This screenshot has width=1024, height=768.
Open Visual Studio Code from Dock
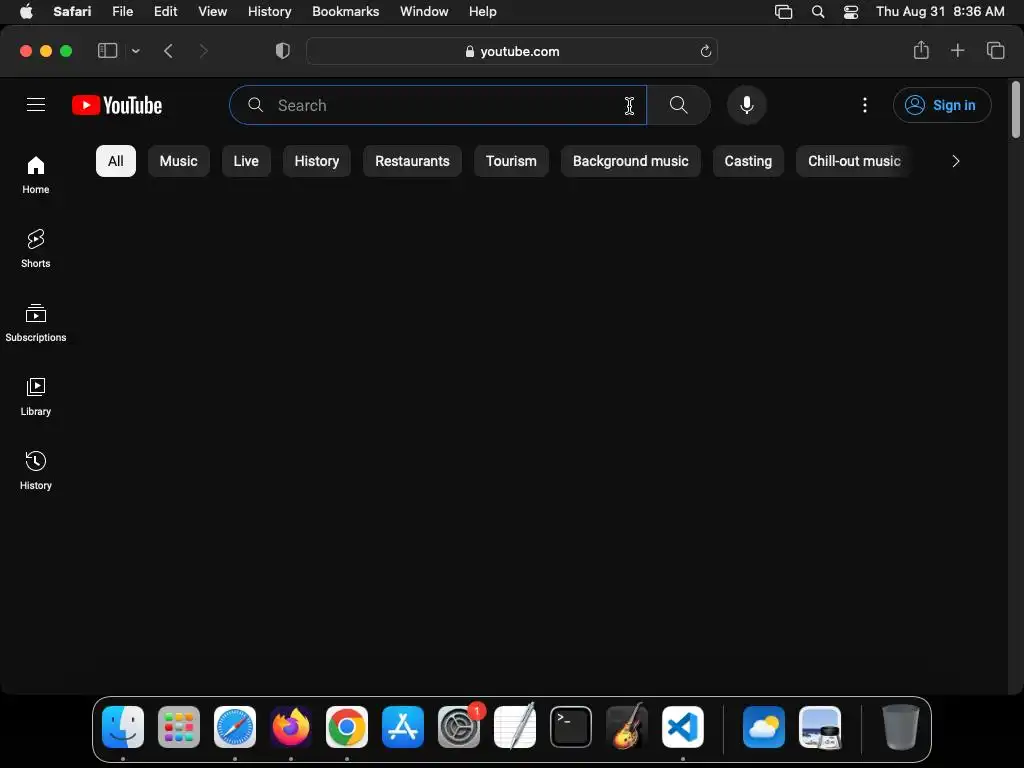pyautogui.click(x=682, y=726)
